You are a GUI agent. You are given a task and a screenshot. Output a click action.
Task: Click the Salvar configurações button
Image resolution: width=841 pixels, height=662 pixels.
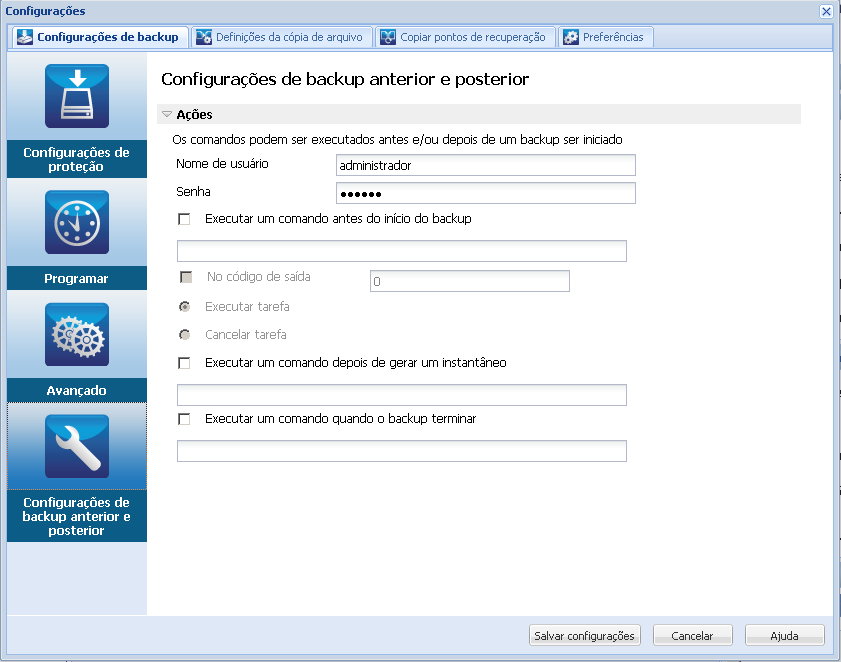point(584,635)
